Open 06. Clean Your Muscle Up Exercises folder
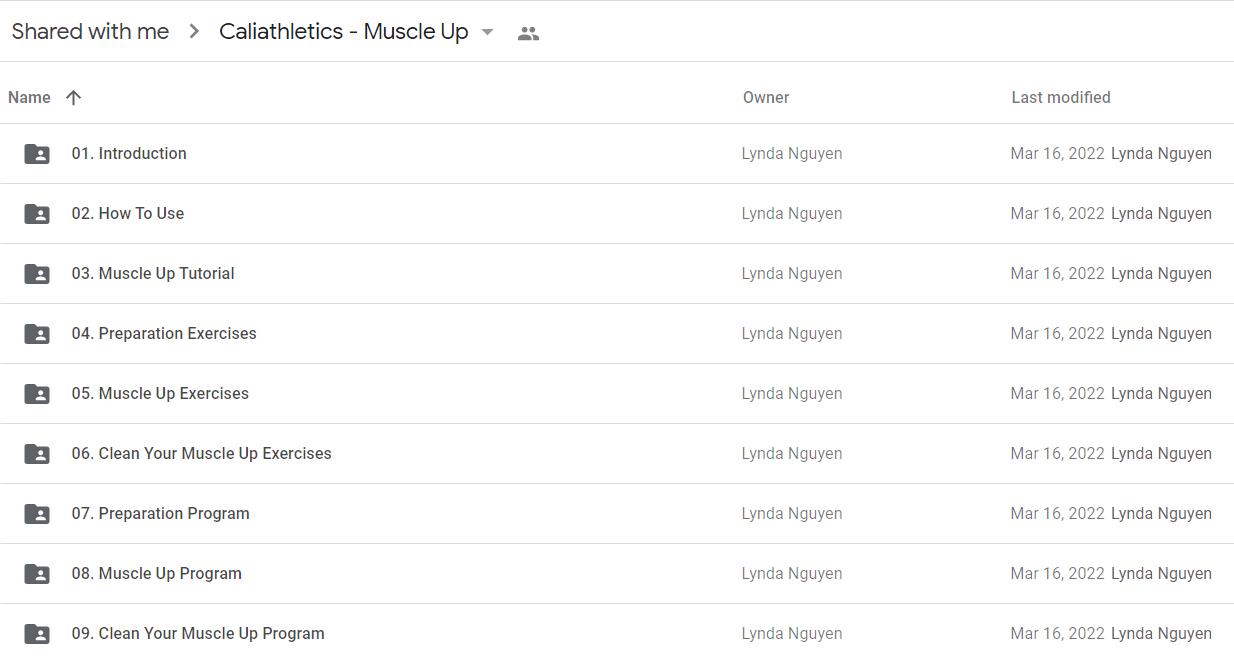This screenshot has width=1234, height=660. pos(617,454)
